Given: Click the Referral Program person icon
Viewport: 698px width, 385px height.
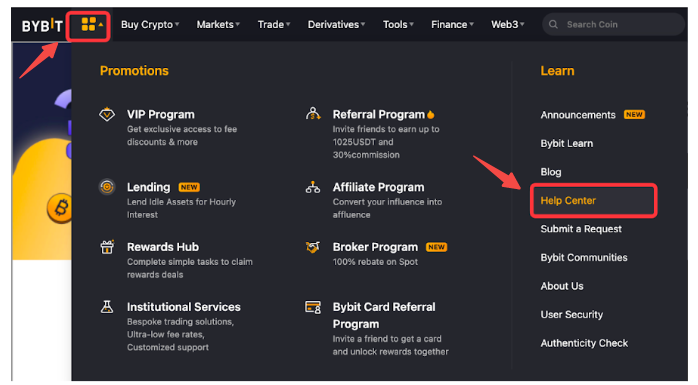Looking at the screenshot, I should pos(313,114).
